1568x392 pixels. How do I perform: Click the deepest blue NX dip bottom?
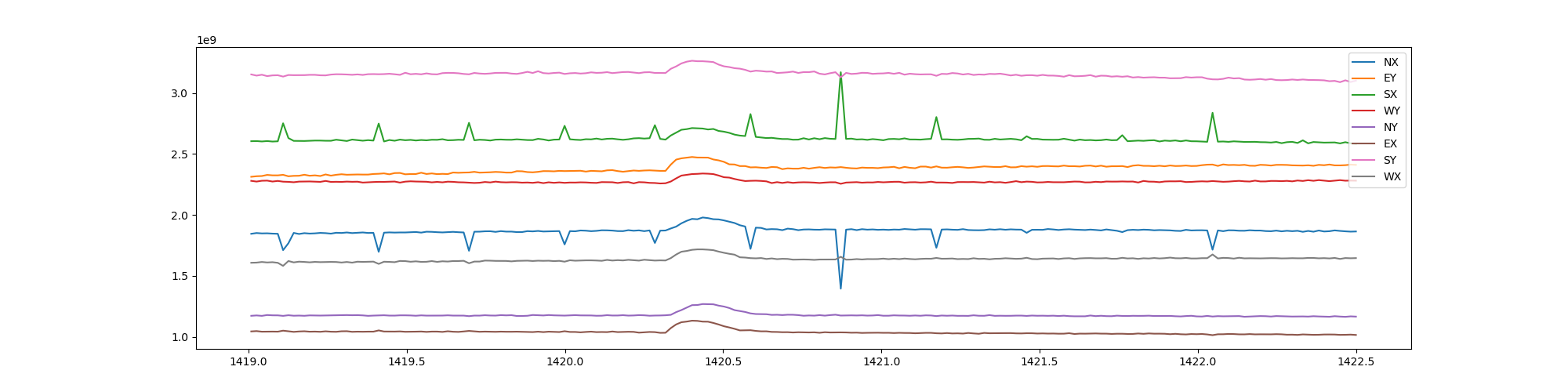[x=840, y=288]
